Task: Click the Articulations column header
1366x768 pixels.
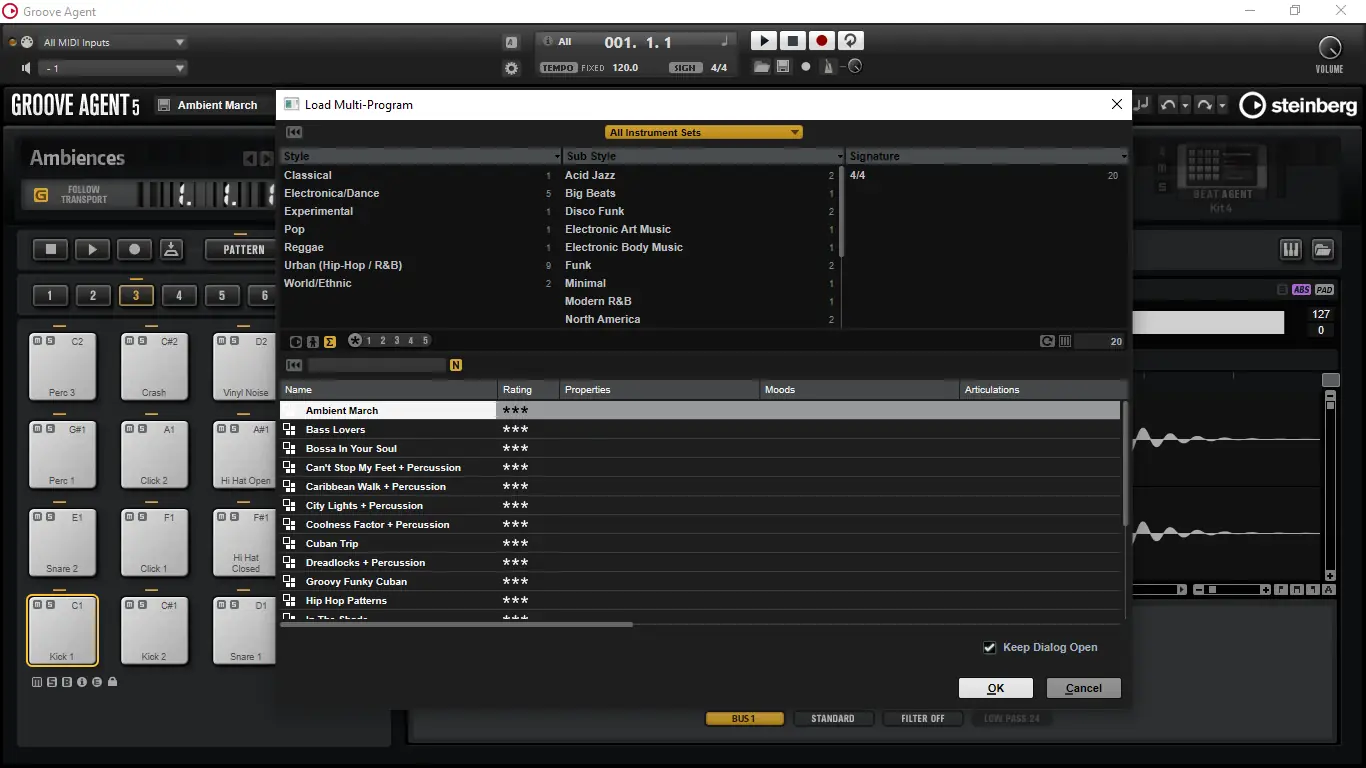Action: pos(1043,389)
